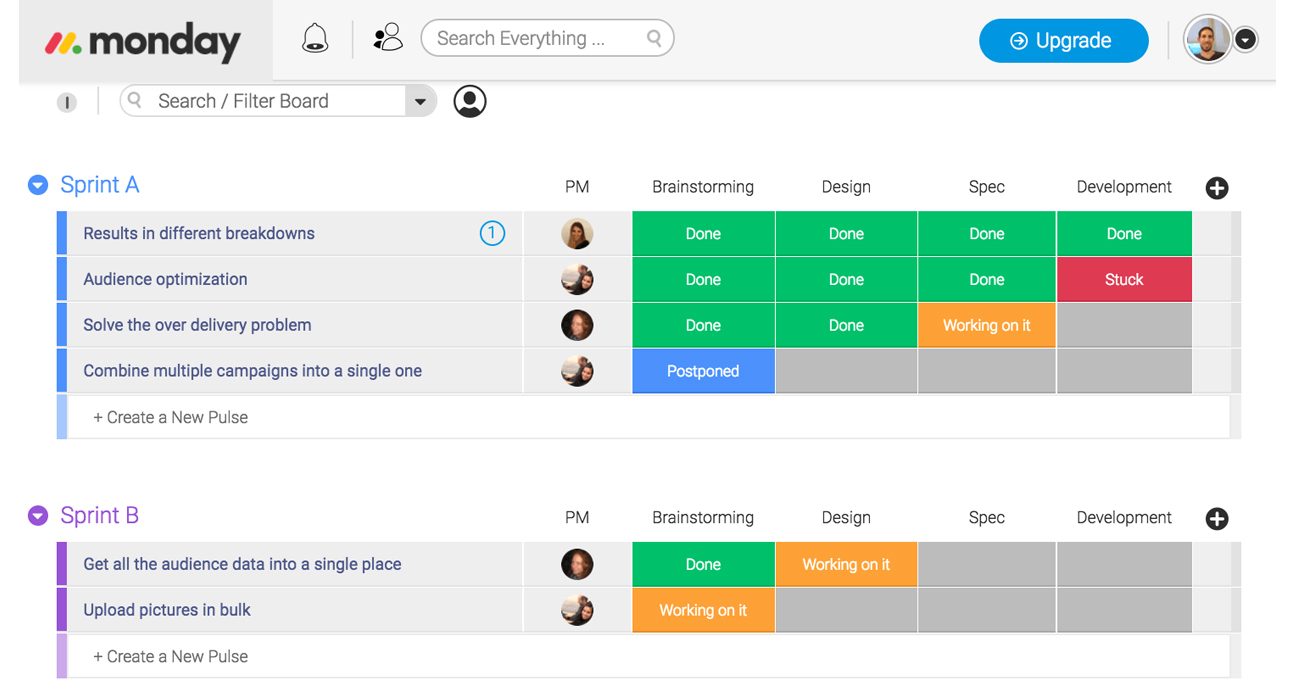Create a New Pulse in Sprint B

171,656
